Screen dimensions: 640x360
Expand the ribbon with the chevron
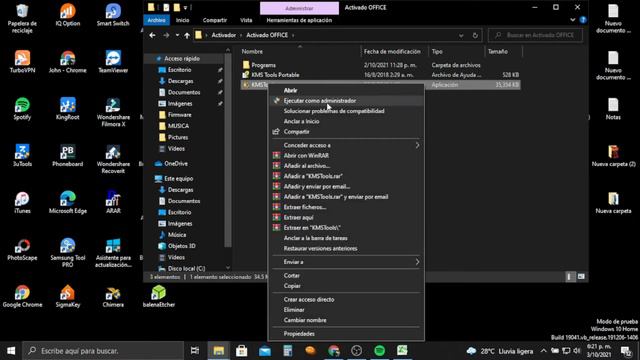click(573, 20)
